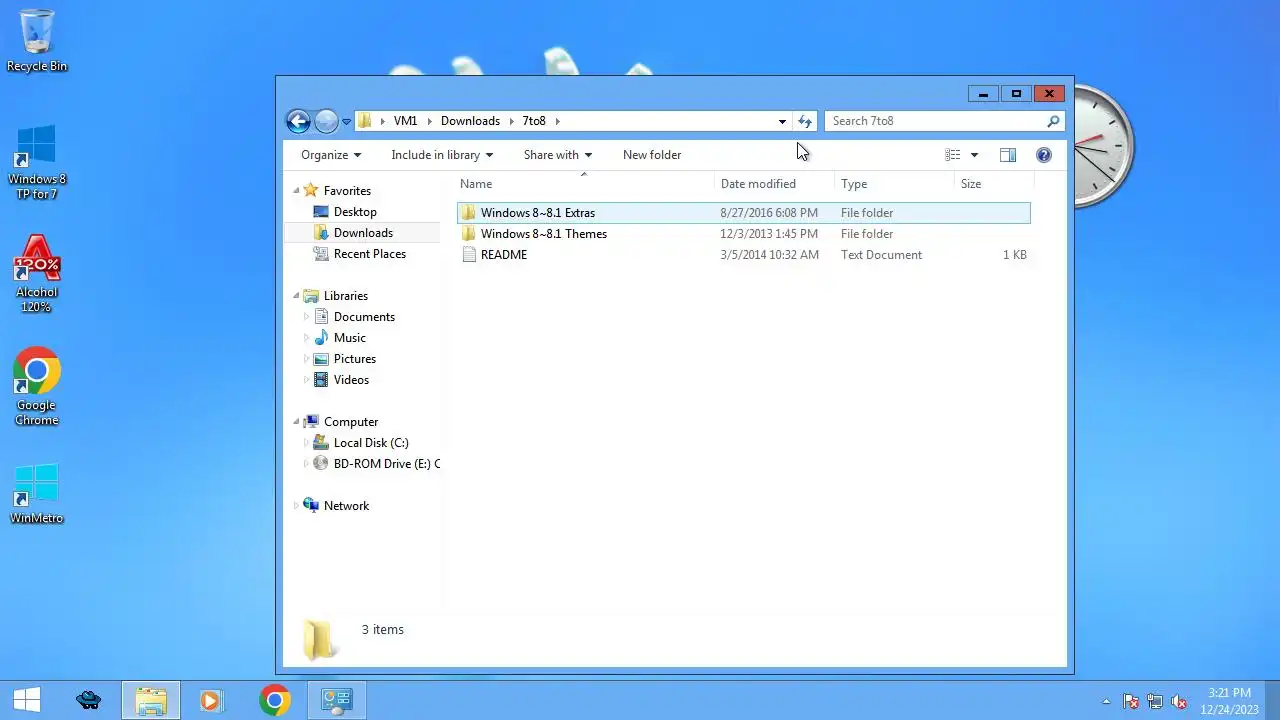Click the analog clock desktop gadget

pos(1103,147)
